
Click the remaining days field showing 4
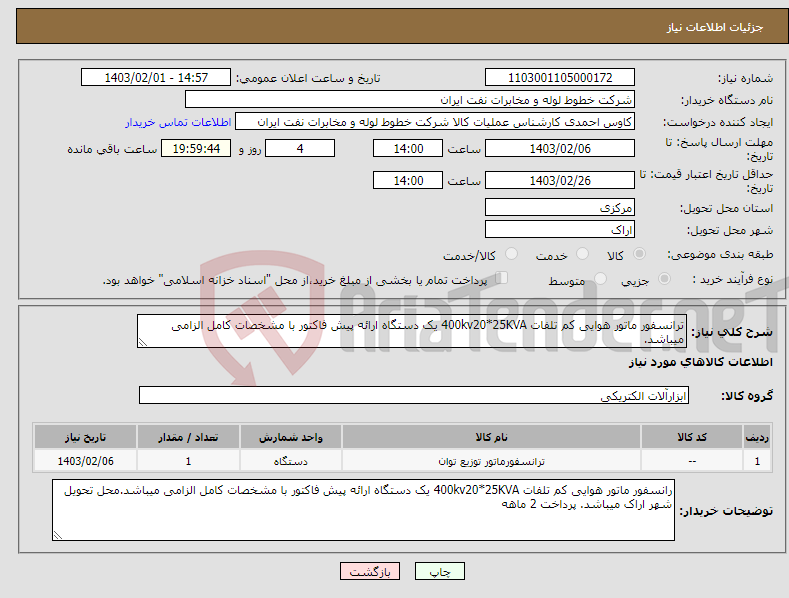tap(300, 148)
